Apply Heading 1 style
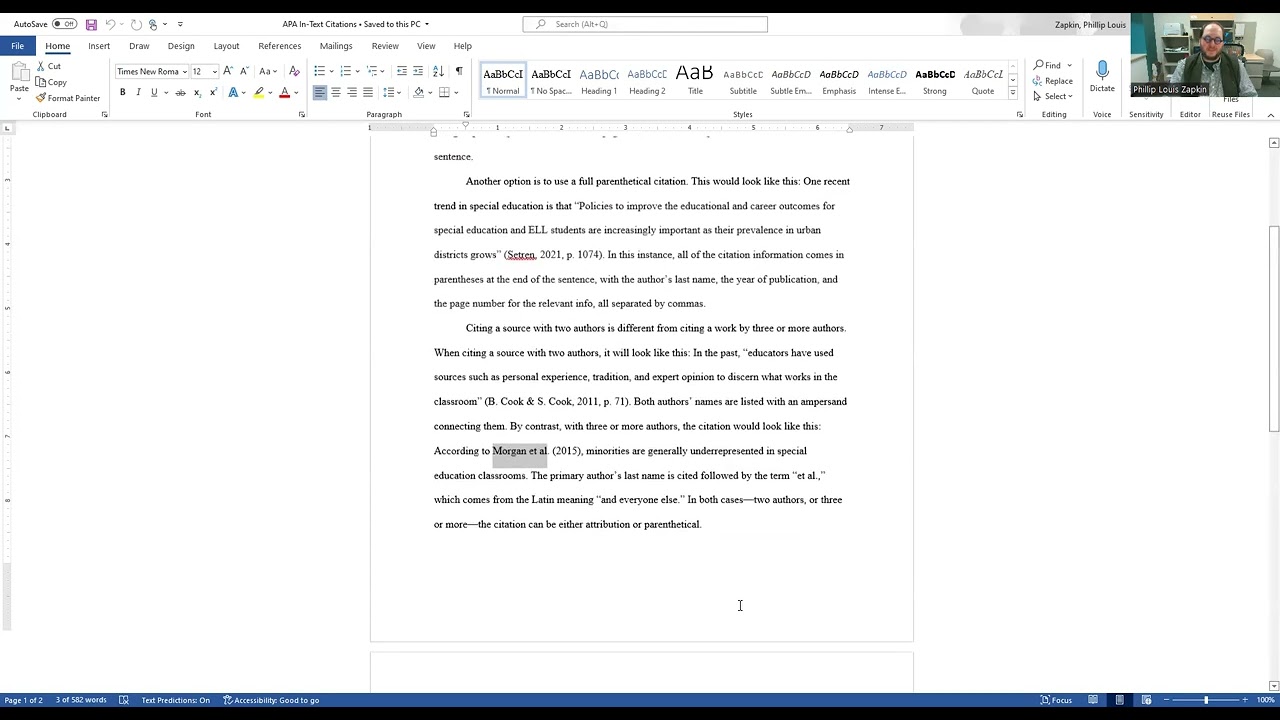Image resolution: width=1280 pixels, height=720 pixels. tap(599, 80)
